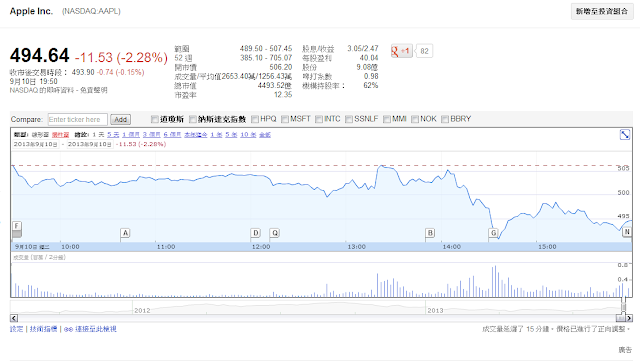Select the 5年 (5 years) zoom range
Screen dimensions: 640x362
(x=231, y=135)
